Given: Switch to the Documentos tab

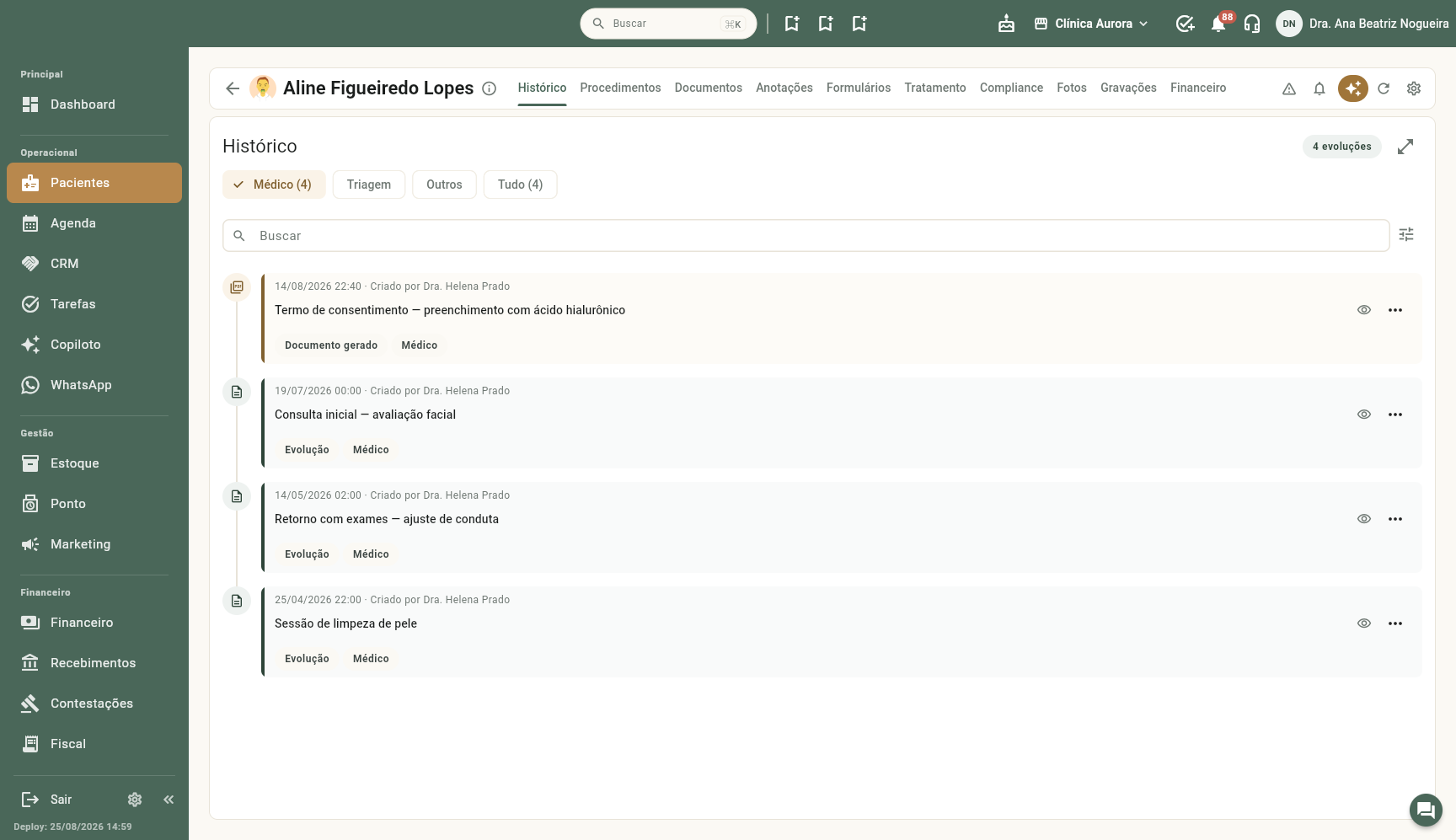Looking at the screenshot, I should (709, 88).
